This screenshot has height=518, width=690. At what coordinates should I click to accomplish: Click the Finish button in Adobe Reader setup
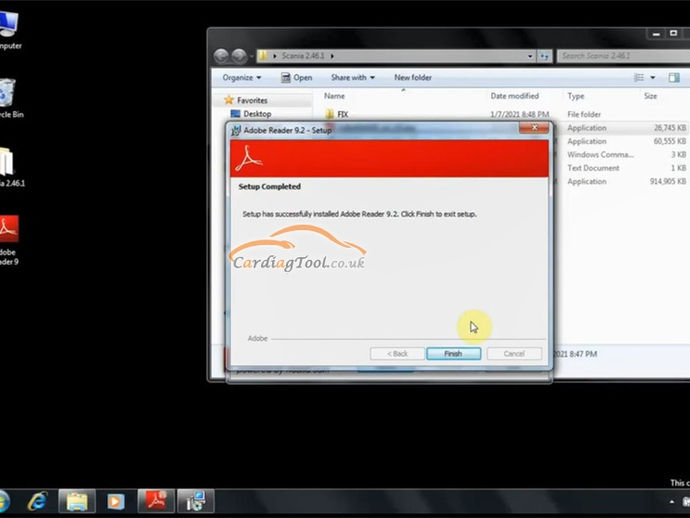453,353
